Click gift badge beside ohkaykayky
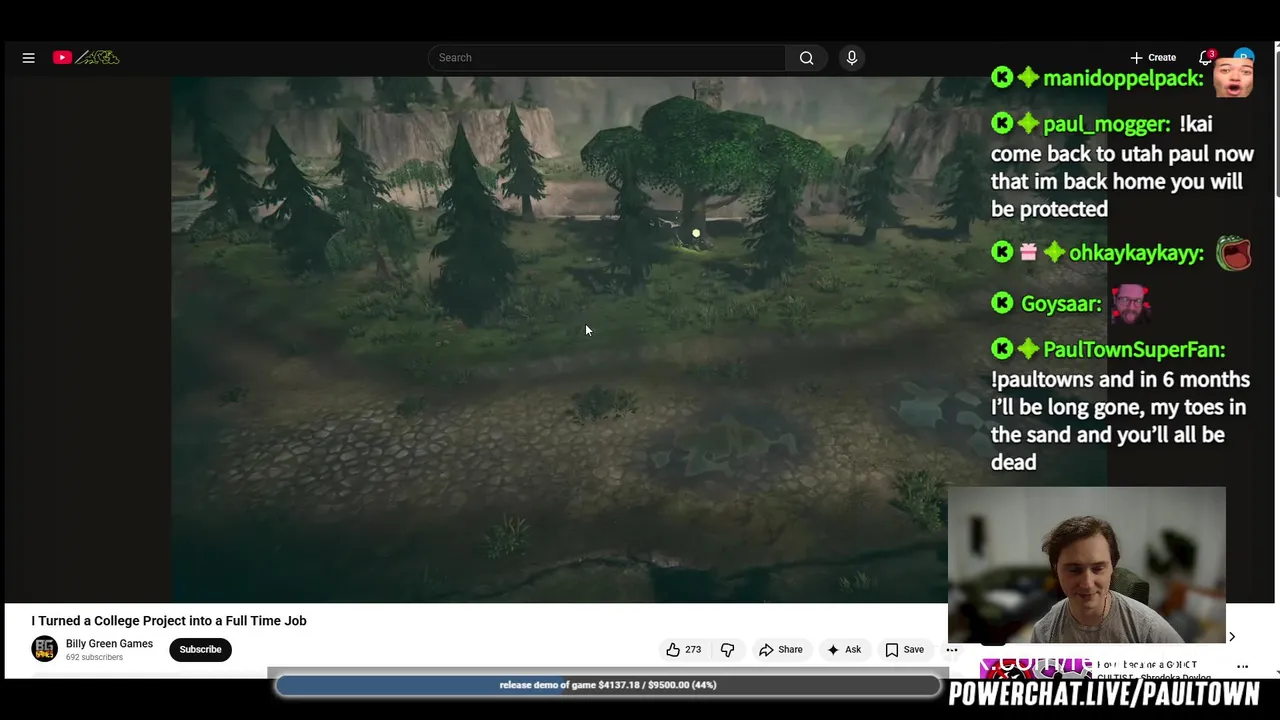Viewport: 1280px width, 720px height. [1028, 252]
